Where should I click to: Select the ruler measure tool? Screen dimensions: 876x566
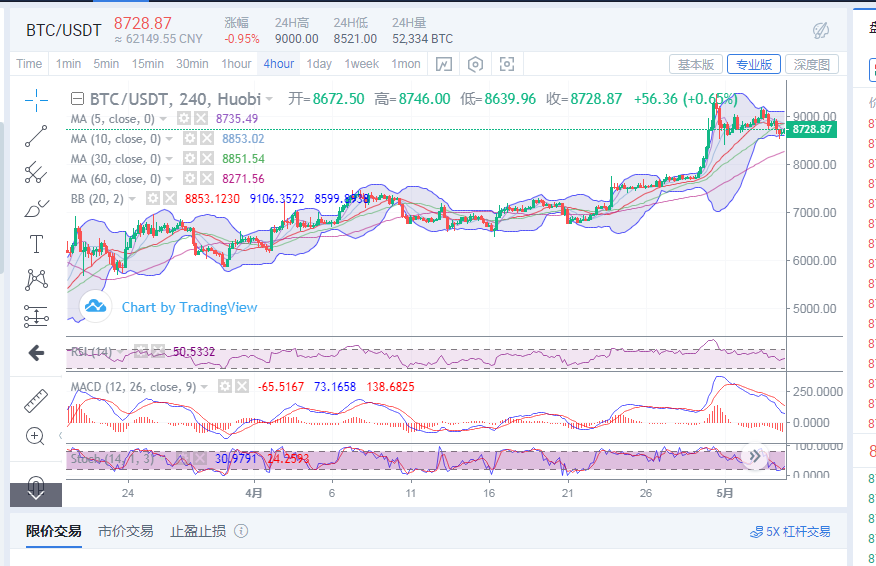[x=36, y=401]
